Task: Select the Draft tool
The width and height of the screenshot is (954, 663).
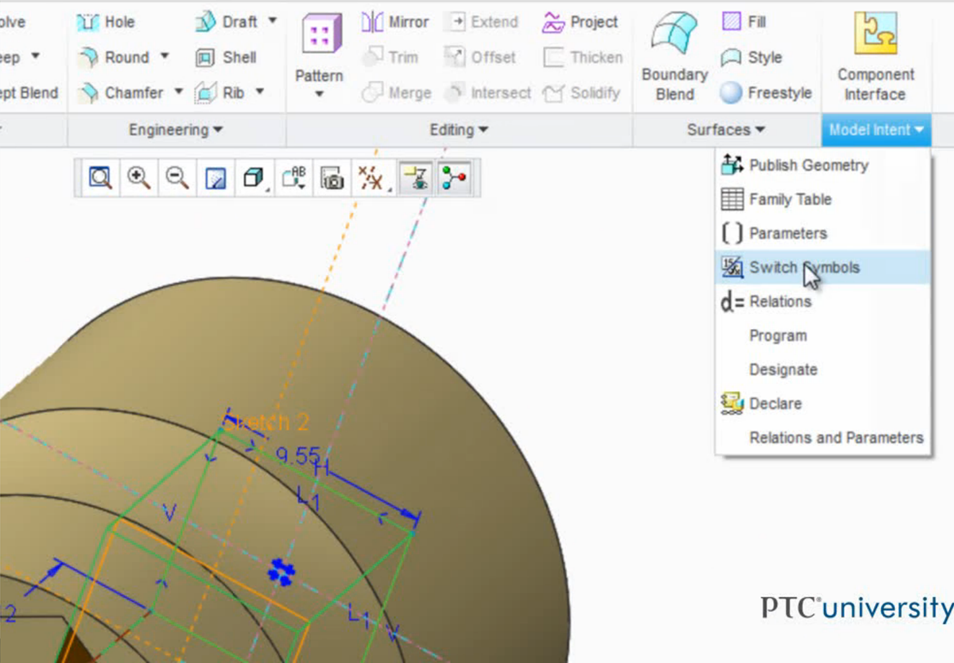Action: tap(226, 23)
